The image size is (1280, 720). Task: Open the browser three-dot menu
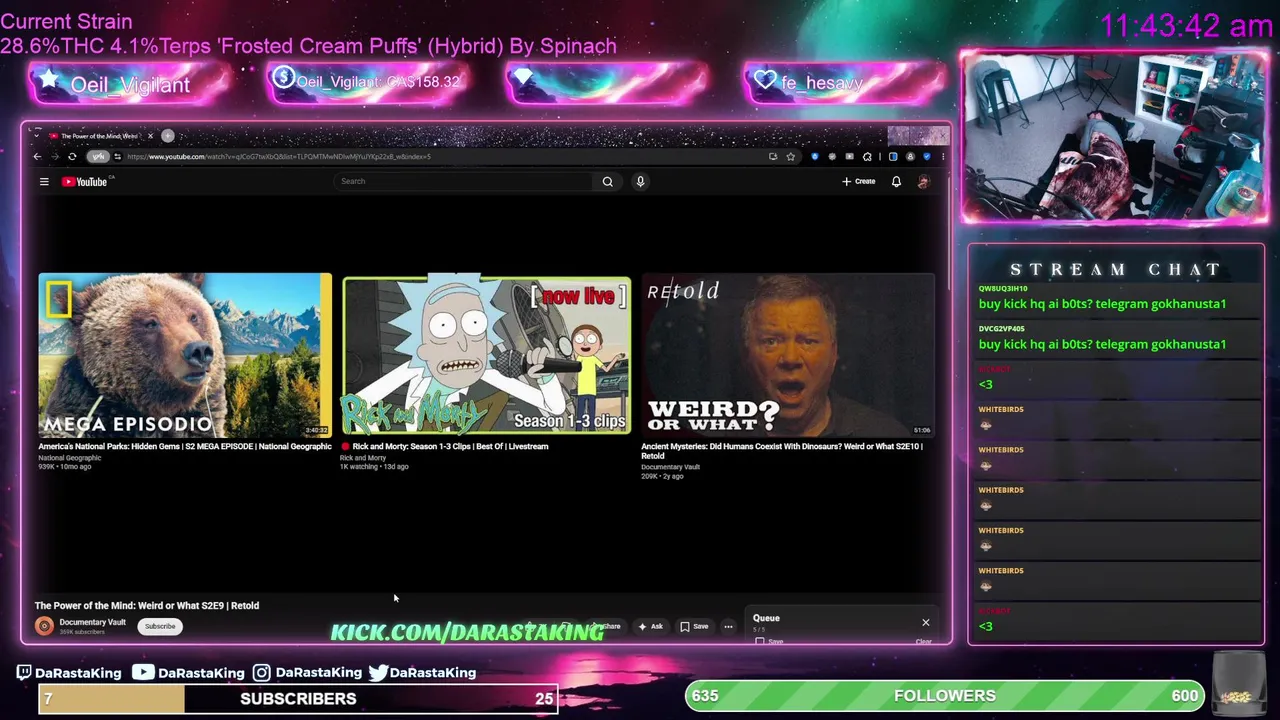tap(942, 156)
